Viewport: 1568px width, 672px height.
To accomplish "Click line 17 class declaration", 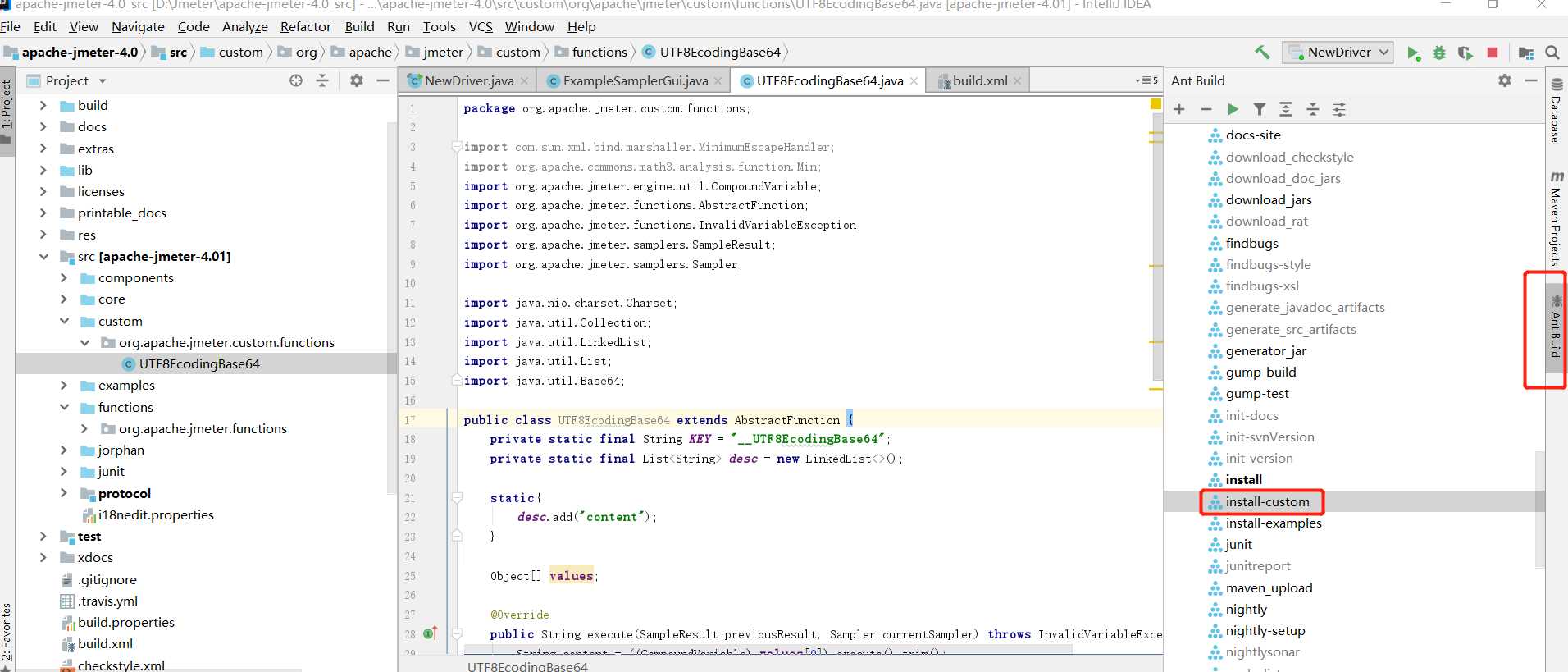I will 659,420.
